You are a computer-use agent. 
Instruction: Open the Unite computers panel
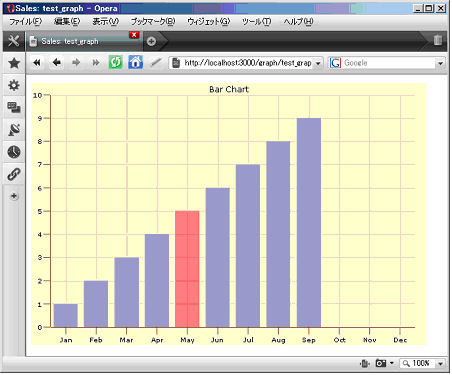(14, 107)
